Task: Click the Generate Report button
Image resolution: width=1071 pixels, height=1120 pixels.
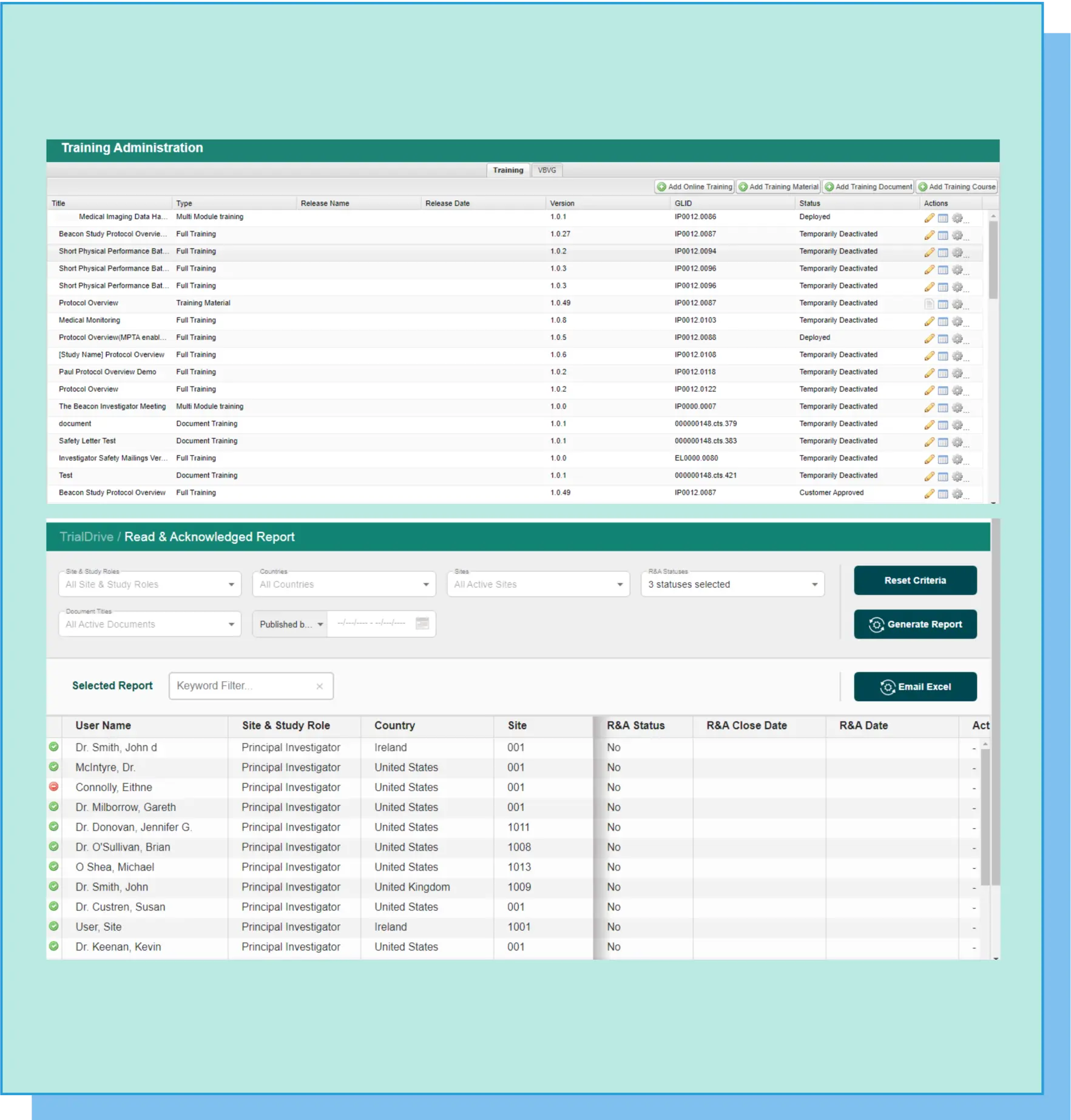Action: (x=915, y=624)
